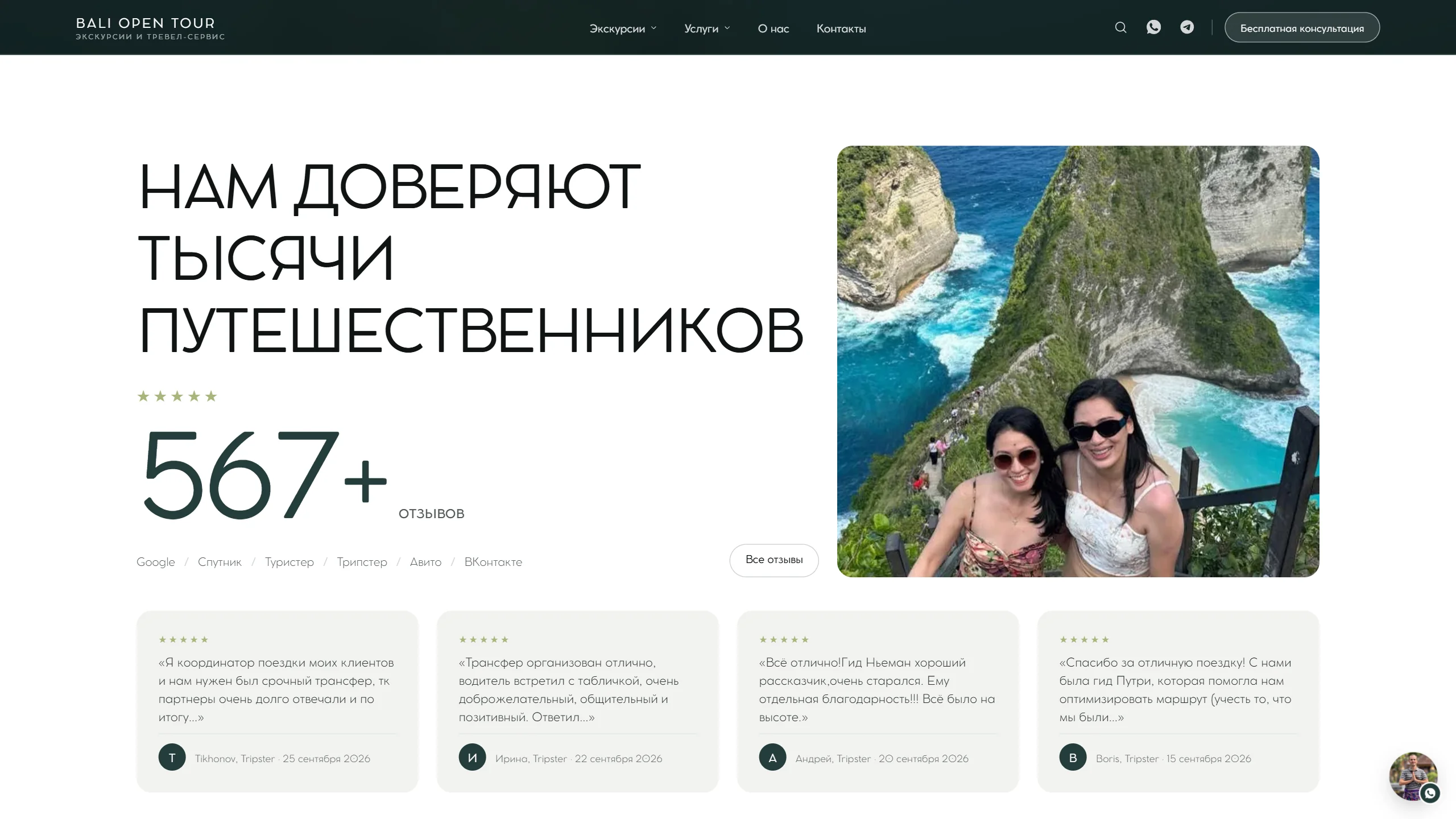This screenshot has width=1456, height=819.
Task: Click the T avatar of Tikhonov
Action: 172,758
